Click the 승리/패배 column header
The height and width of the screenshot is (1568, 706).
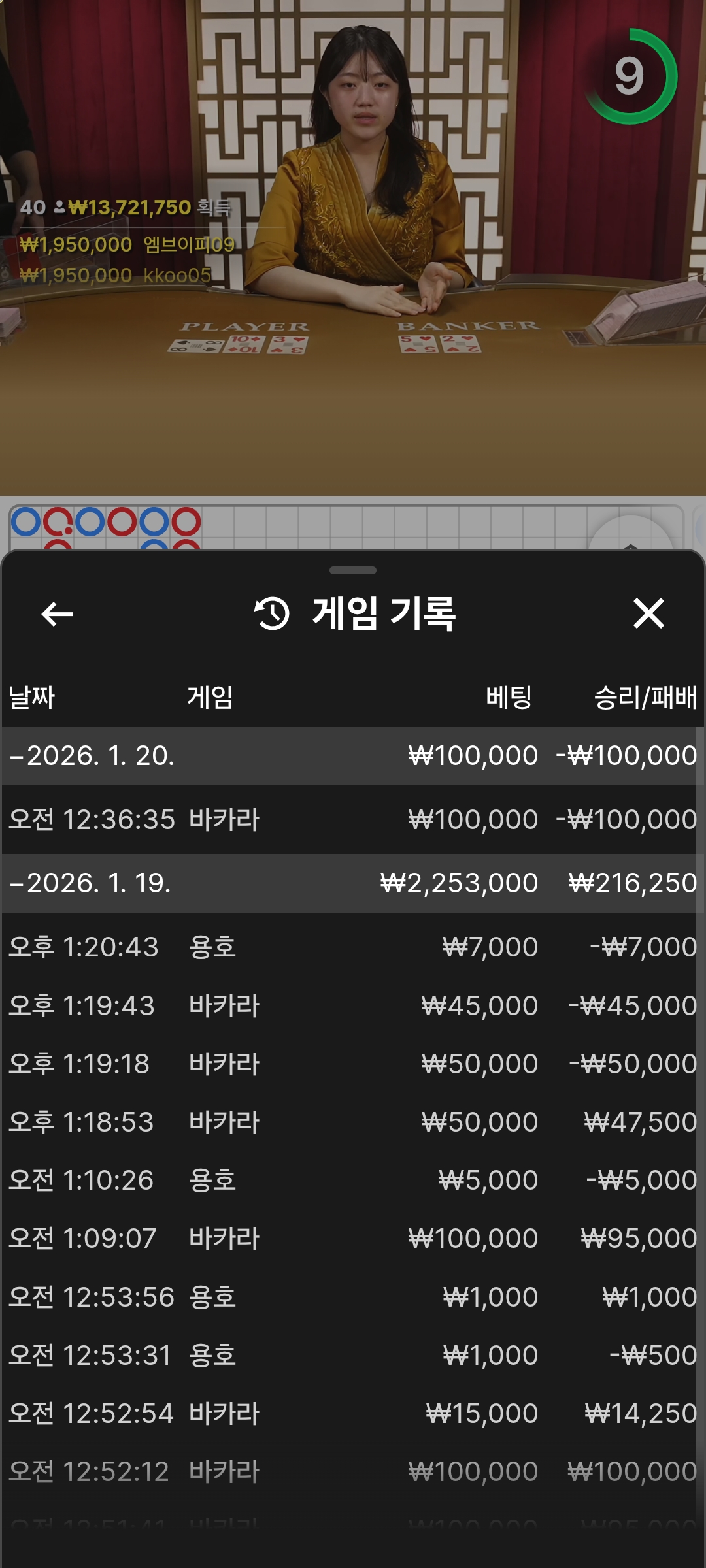(x=645, y=697)
